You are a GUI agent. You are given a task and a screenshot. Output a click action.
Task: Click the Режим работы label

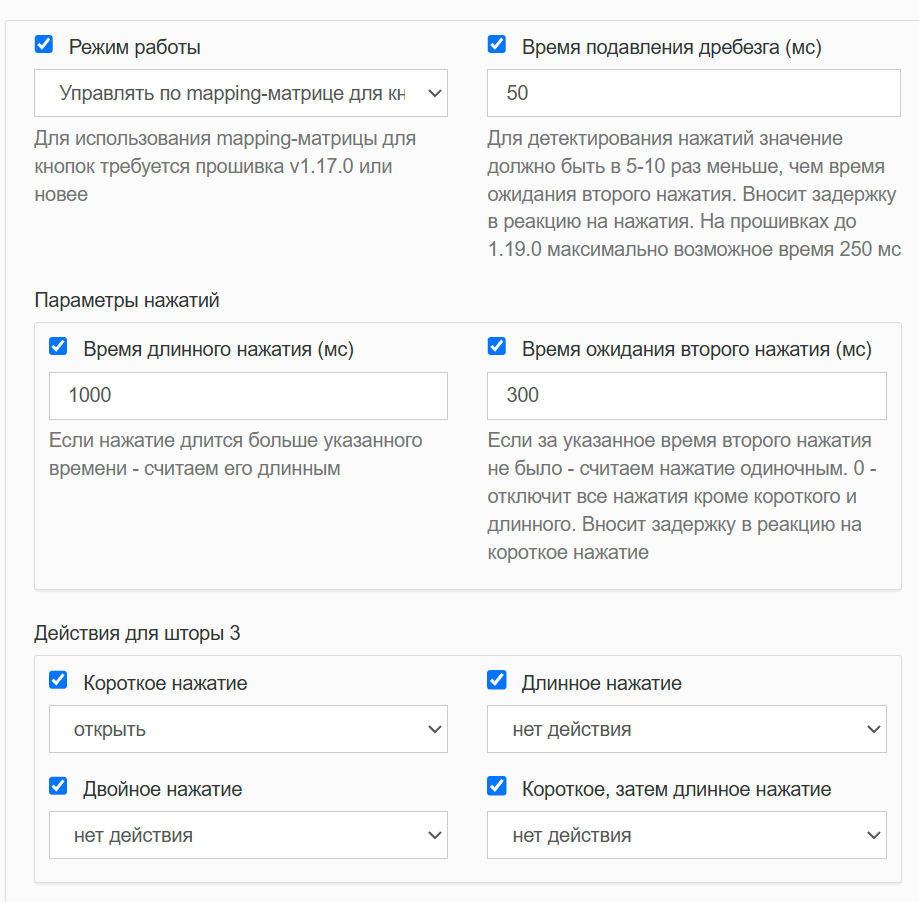pos(135,47)
